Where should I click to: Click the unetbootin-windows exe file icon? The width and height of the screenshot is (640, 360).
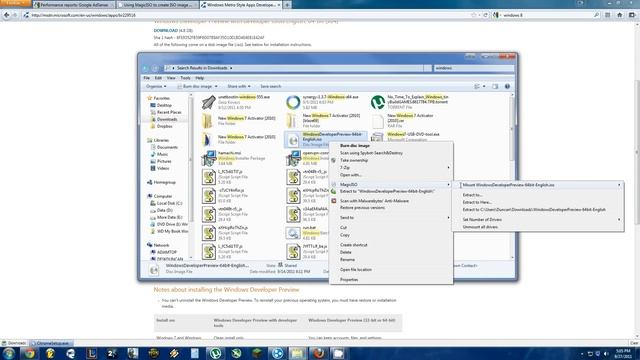click(x=209, y=102)
